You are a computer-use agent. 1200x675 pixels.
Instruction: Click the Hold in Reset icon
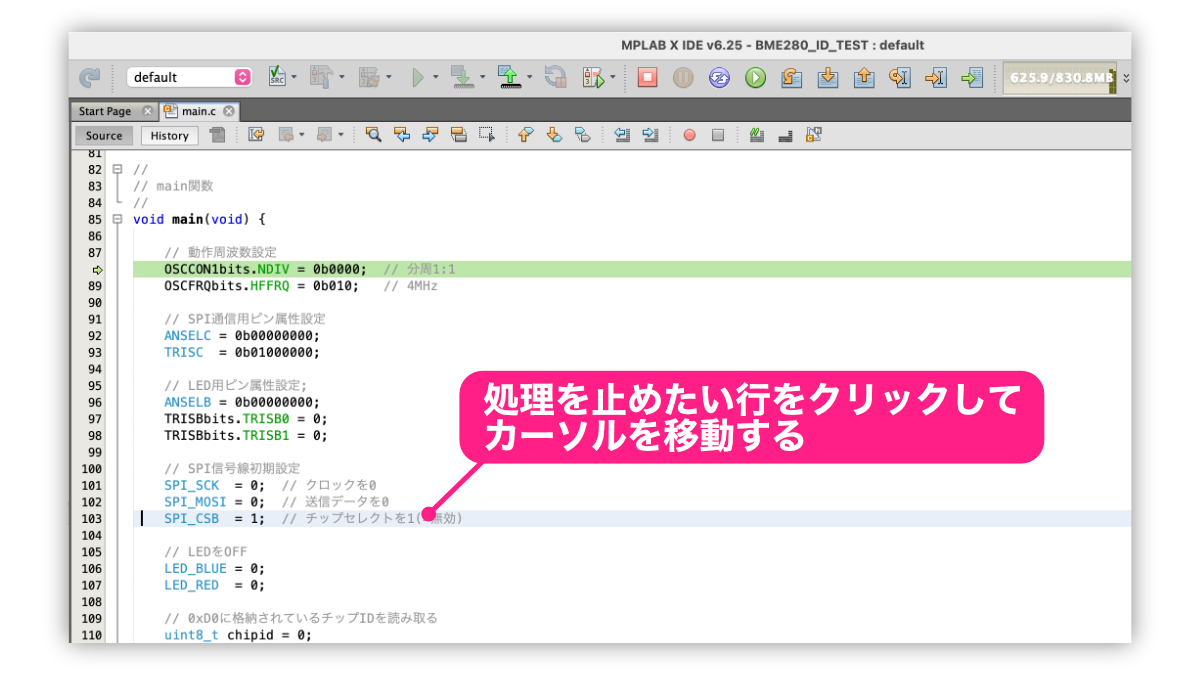[x=556, y=77]
